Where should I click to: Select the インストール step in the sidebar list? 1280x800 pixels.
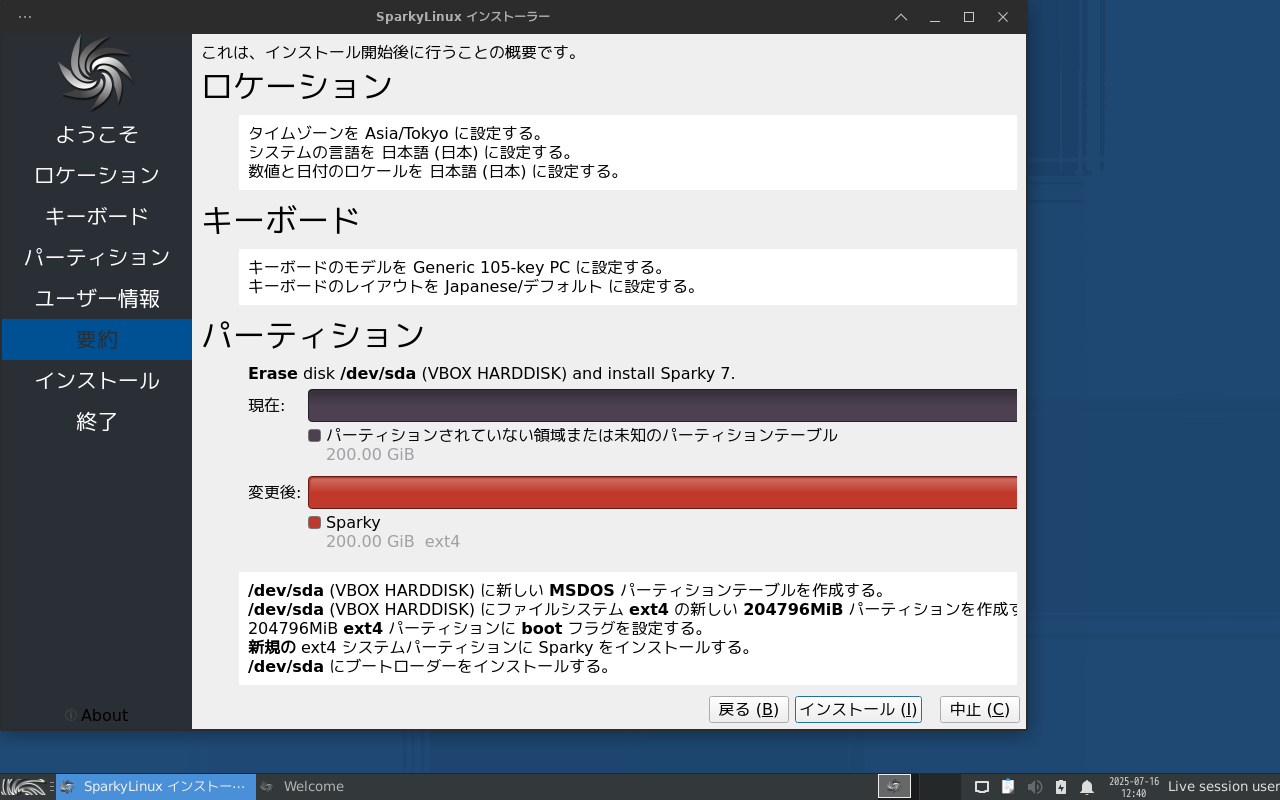pos(97,380)
